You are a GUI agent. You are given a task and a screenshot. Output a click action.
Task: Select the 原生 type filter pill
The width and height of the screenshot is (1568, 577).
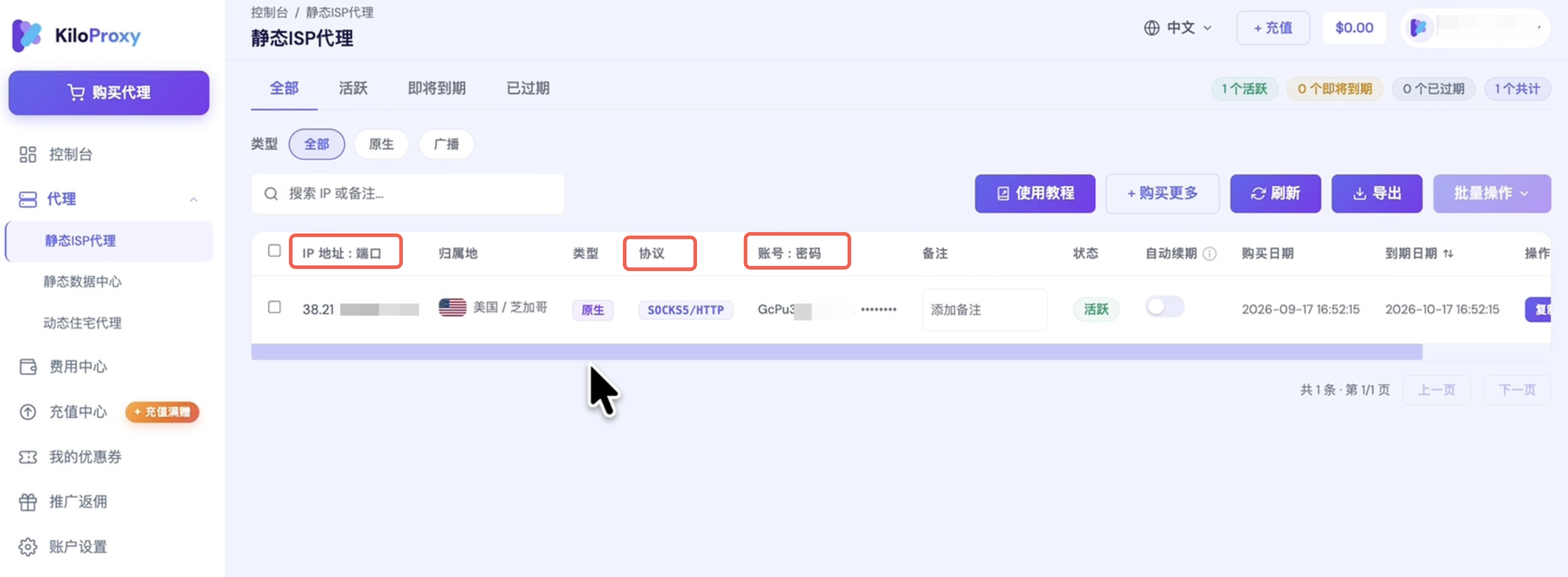[381, 145]
